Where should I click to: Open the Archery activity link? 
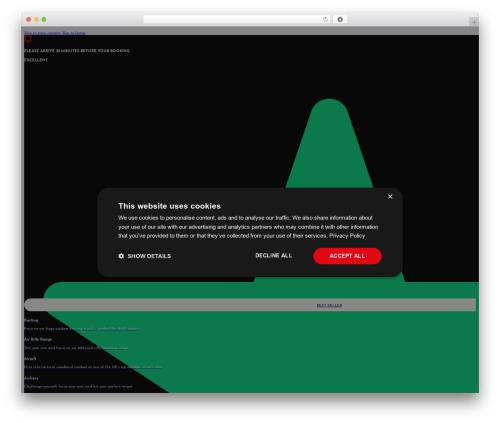tap(31, 378)
